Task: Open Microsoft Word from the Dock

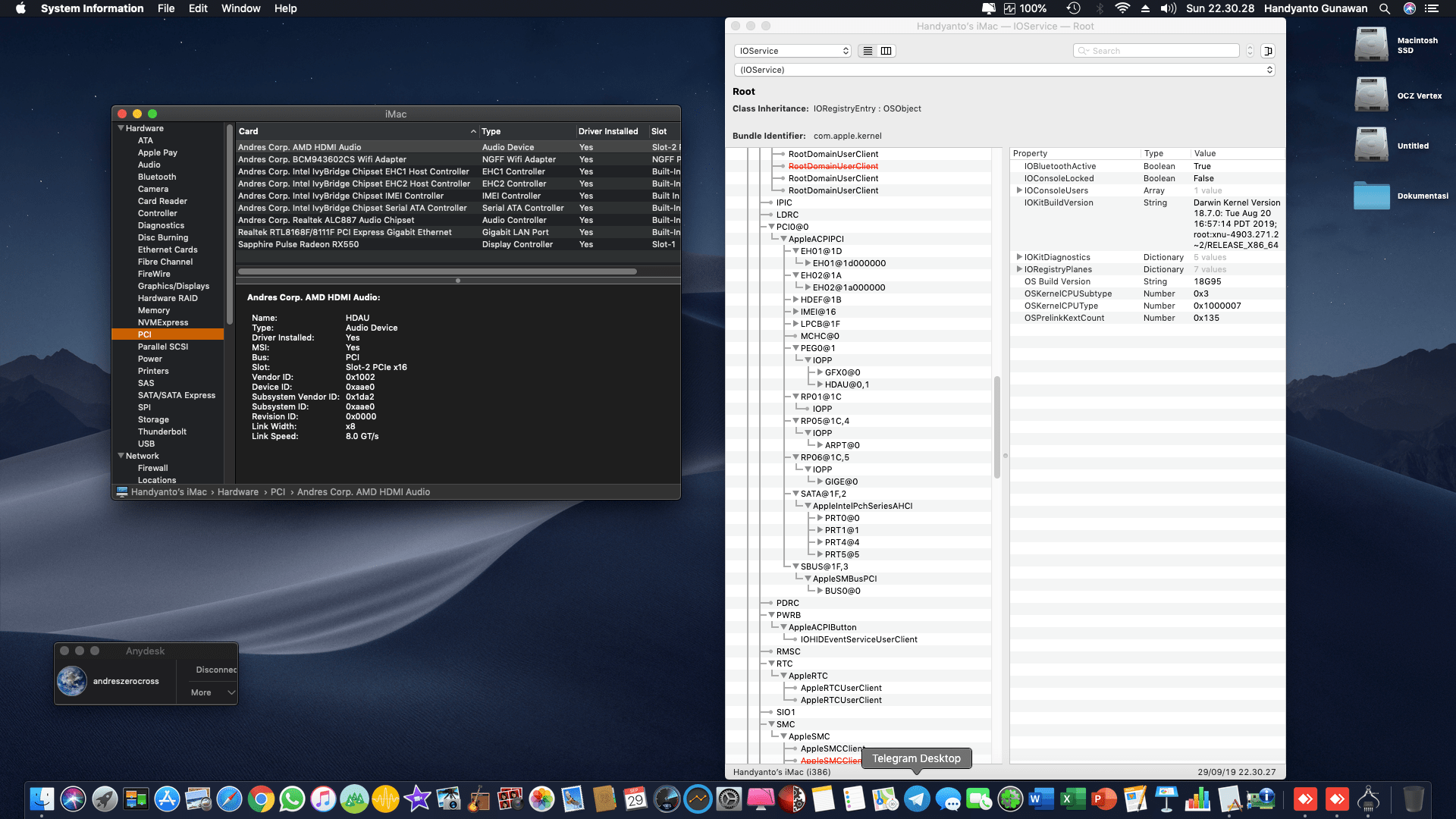Action: [1040, 799]
